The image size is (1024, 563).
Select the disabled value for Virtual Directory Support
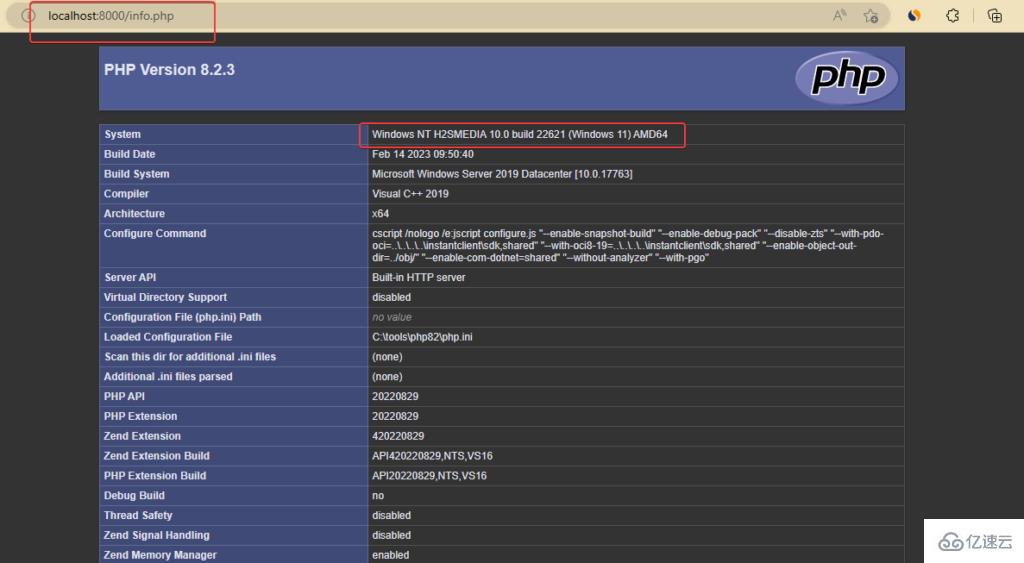pos(391,297)
